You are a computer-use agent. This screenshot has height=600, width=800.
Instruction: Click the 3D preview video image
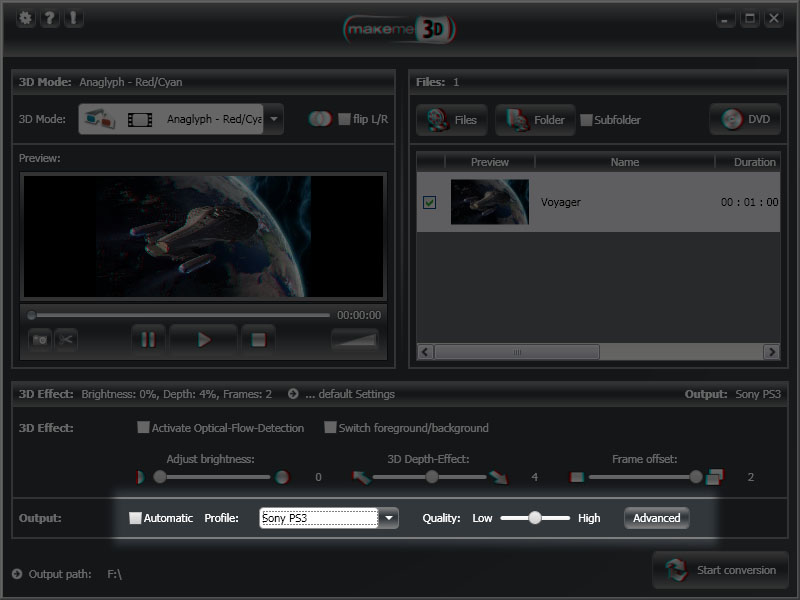pyautogui.click(x=204, y=236)
